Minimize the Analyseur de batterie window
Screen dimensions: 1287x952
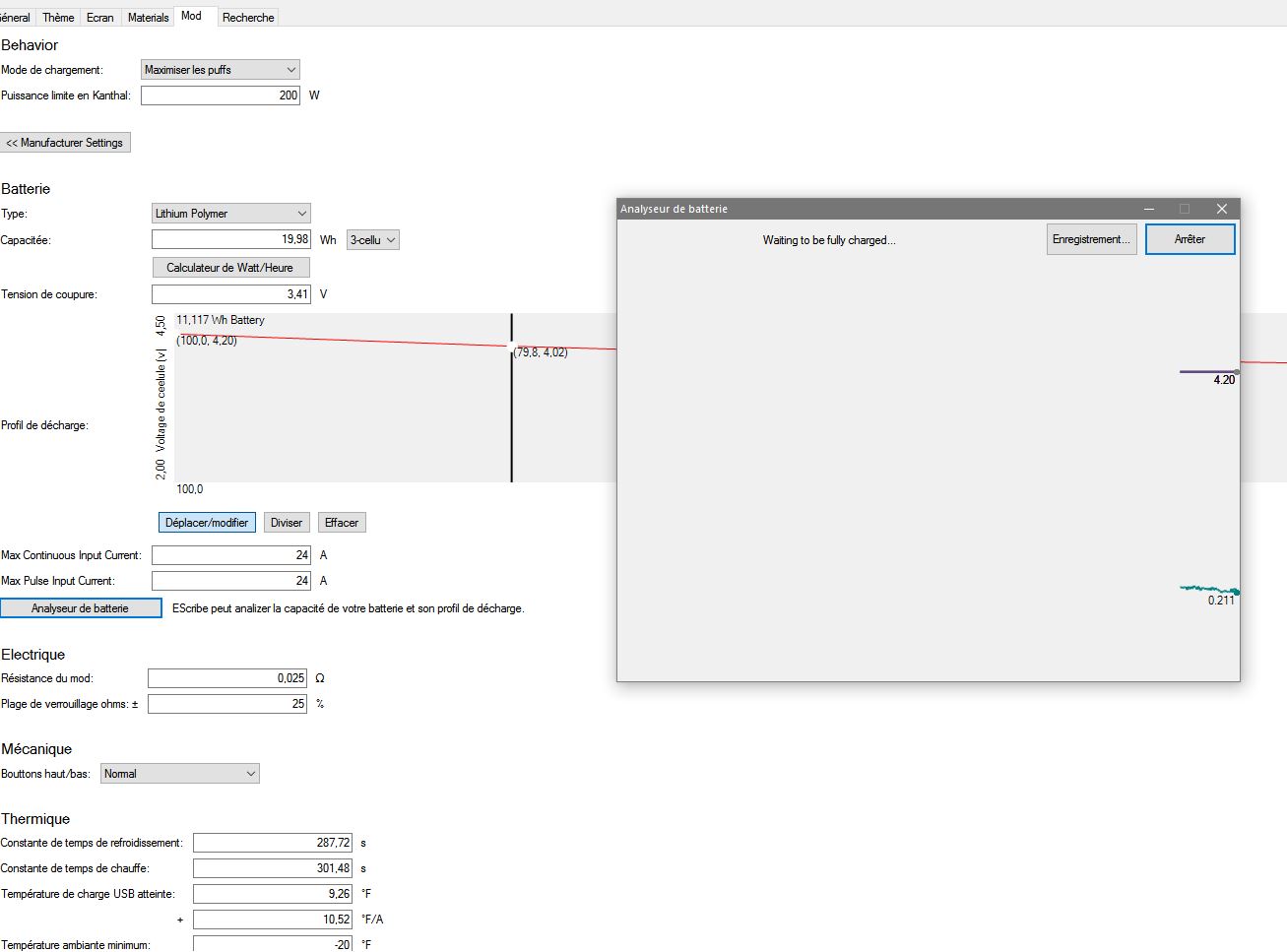[x=1149, y=209]
